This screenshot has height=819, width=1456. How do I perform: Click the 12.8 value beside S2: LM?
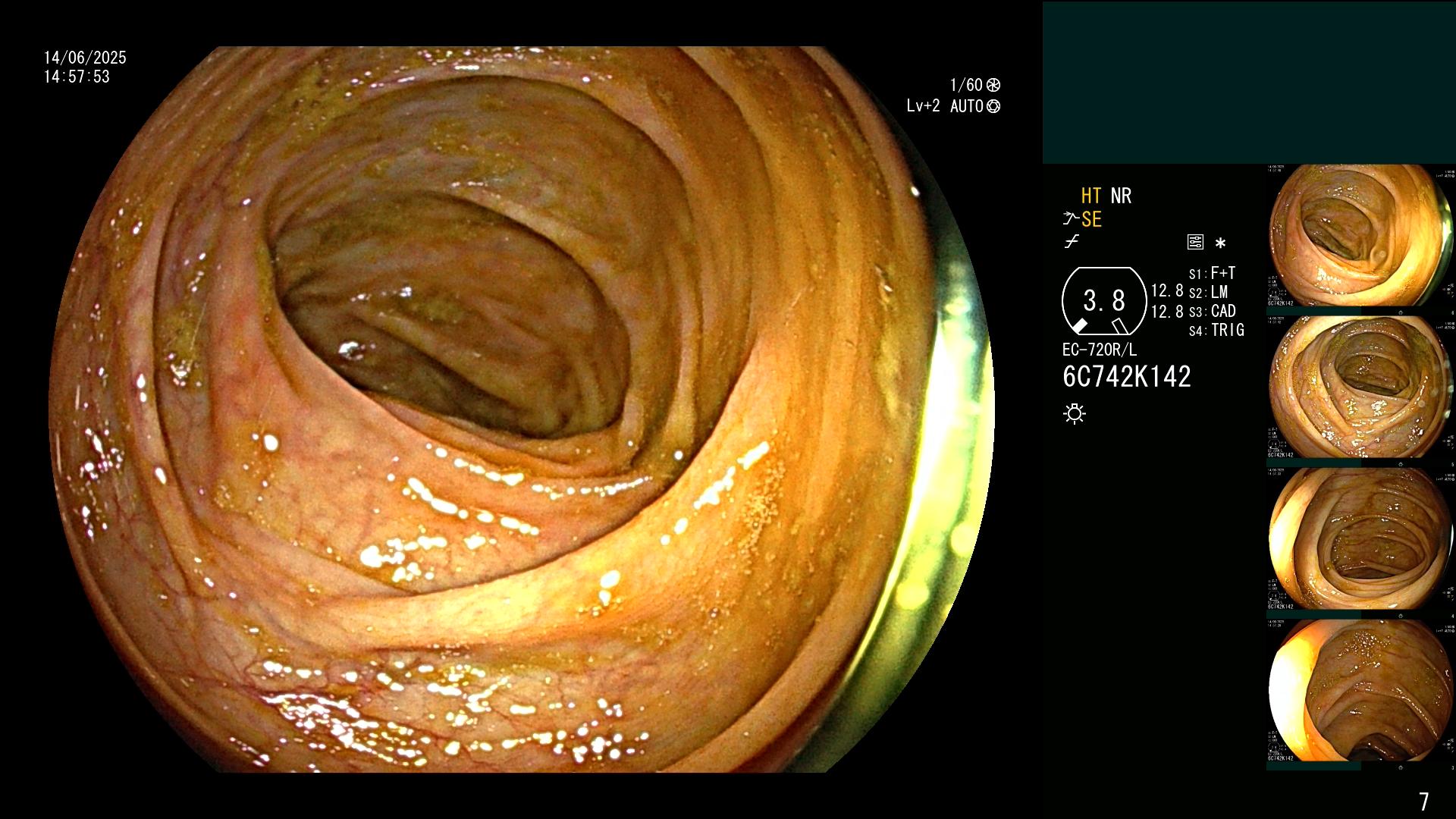[1167, 291]
